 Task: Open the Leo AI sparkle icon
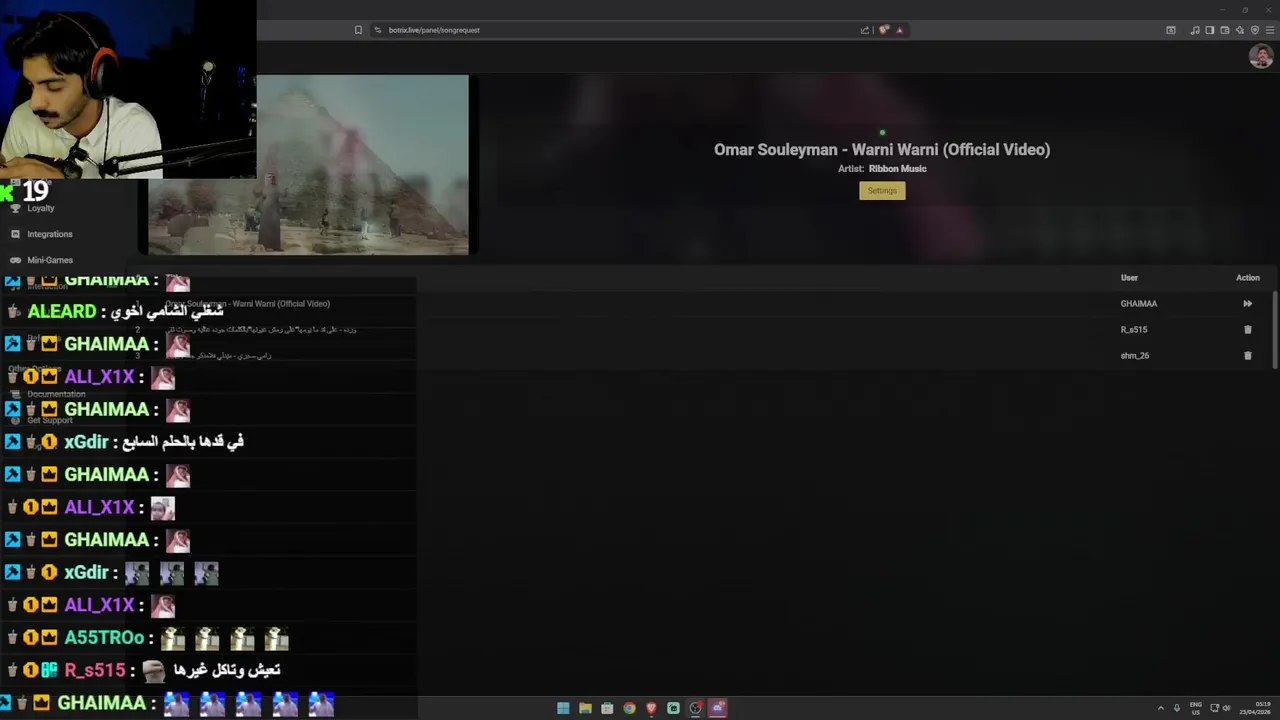(x=1240, y=30)
